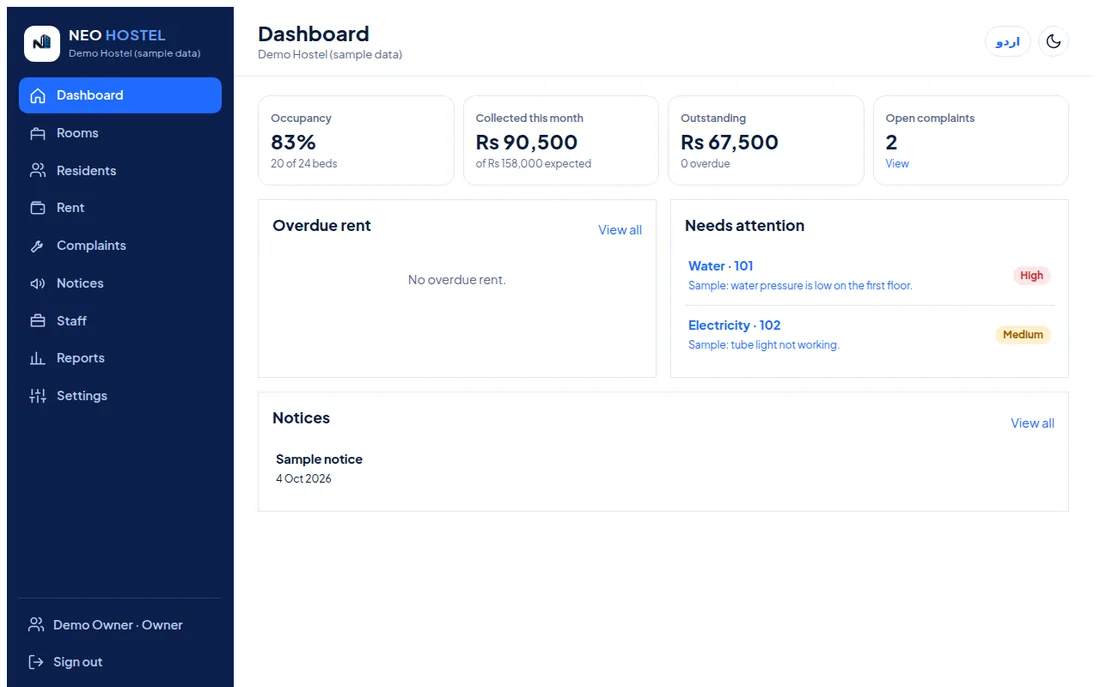
Task: Select Rent in the sidebar
Action: coord(120,208)
